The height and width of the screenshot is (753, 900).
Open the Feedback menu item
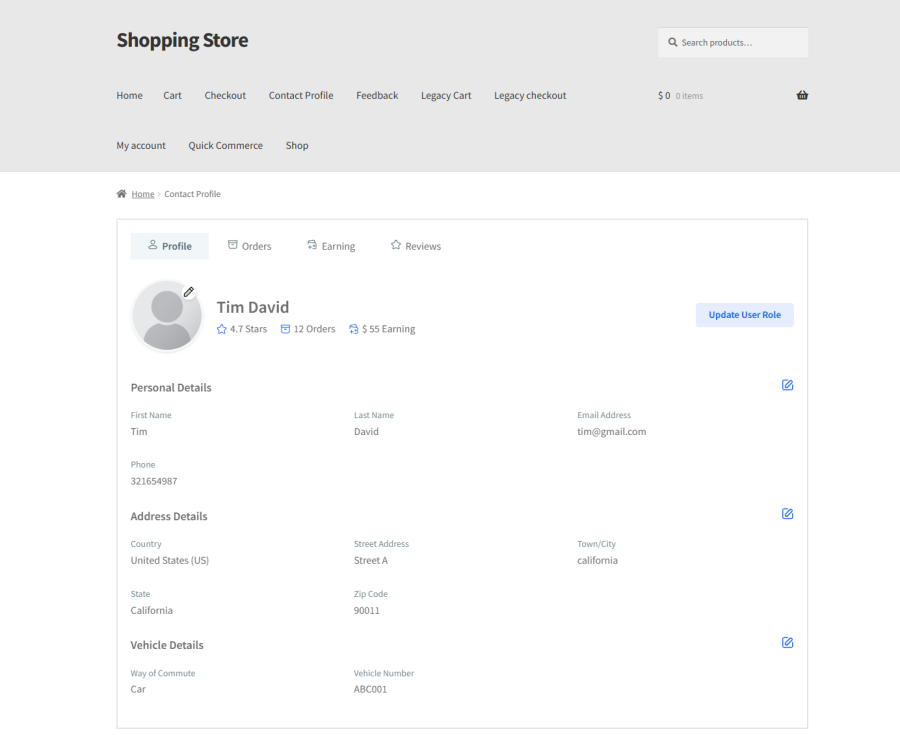tap(377, 95)
